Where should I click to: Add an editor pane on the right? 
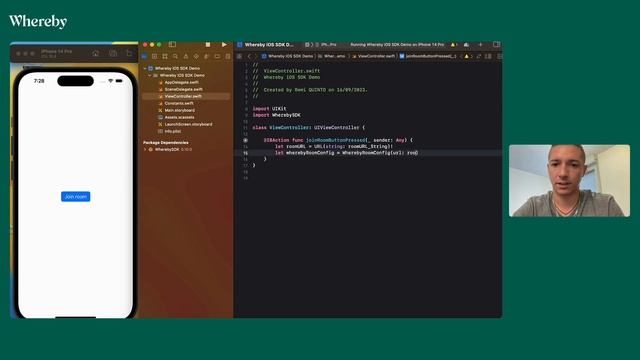499,56
